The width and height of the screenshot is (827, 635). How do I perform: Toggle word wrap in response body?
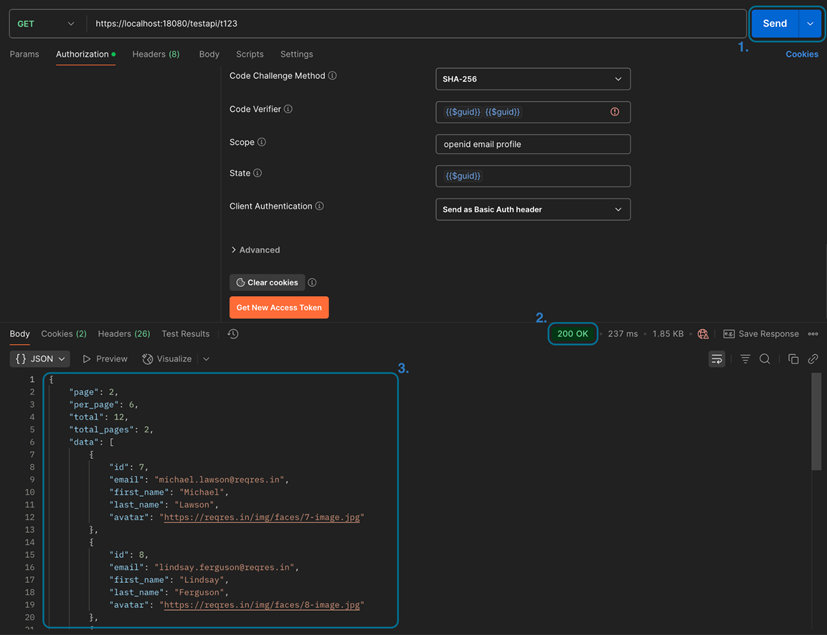click(717, 359)
